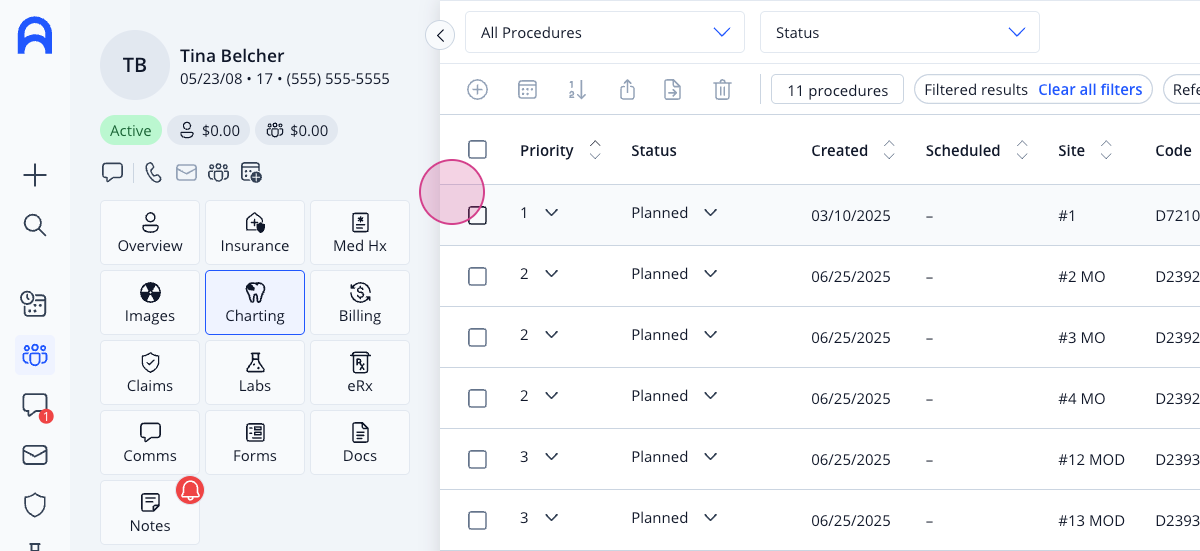Expand the Planned status dropdown for #1

[x=711, y=212]
